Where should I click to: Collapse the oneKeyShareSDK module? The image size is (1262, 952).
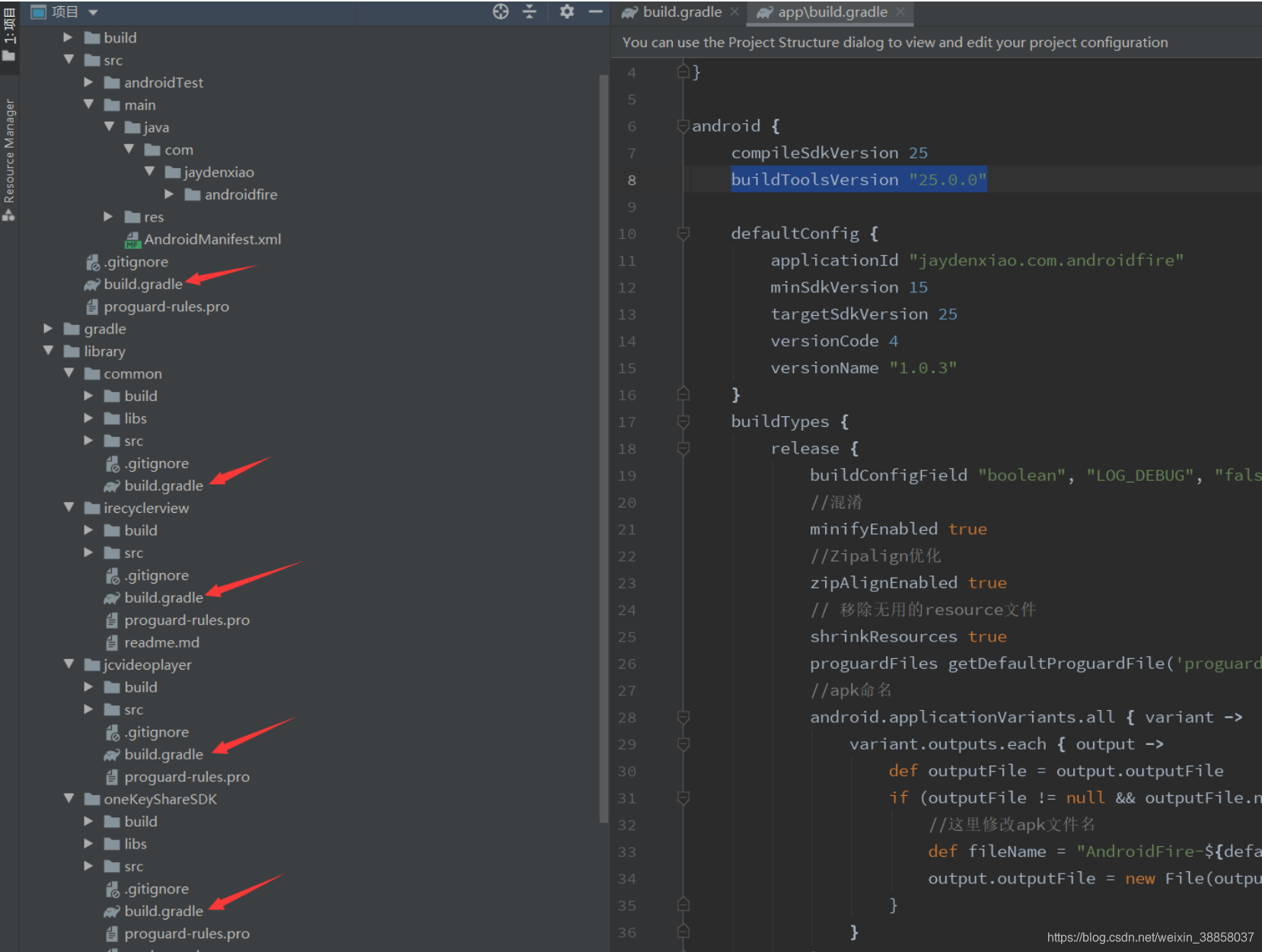[69, 799]
